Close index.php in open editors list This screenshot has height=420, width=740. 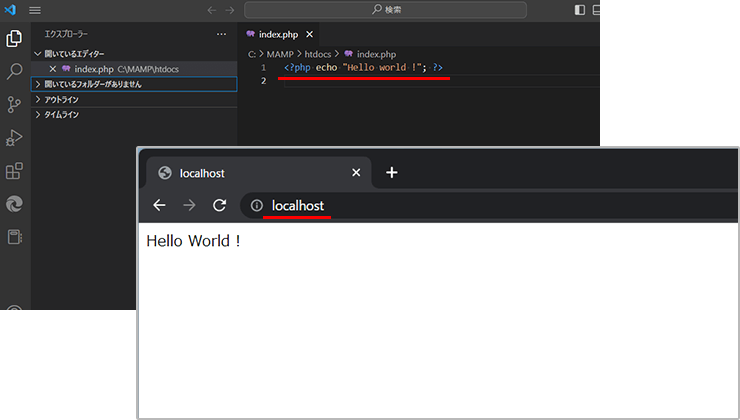point(53,69)
